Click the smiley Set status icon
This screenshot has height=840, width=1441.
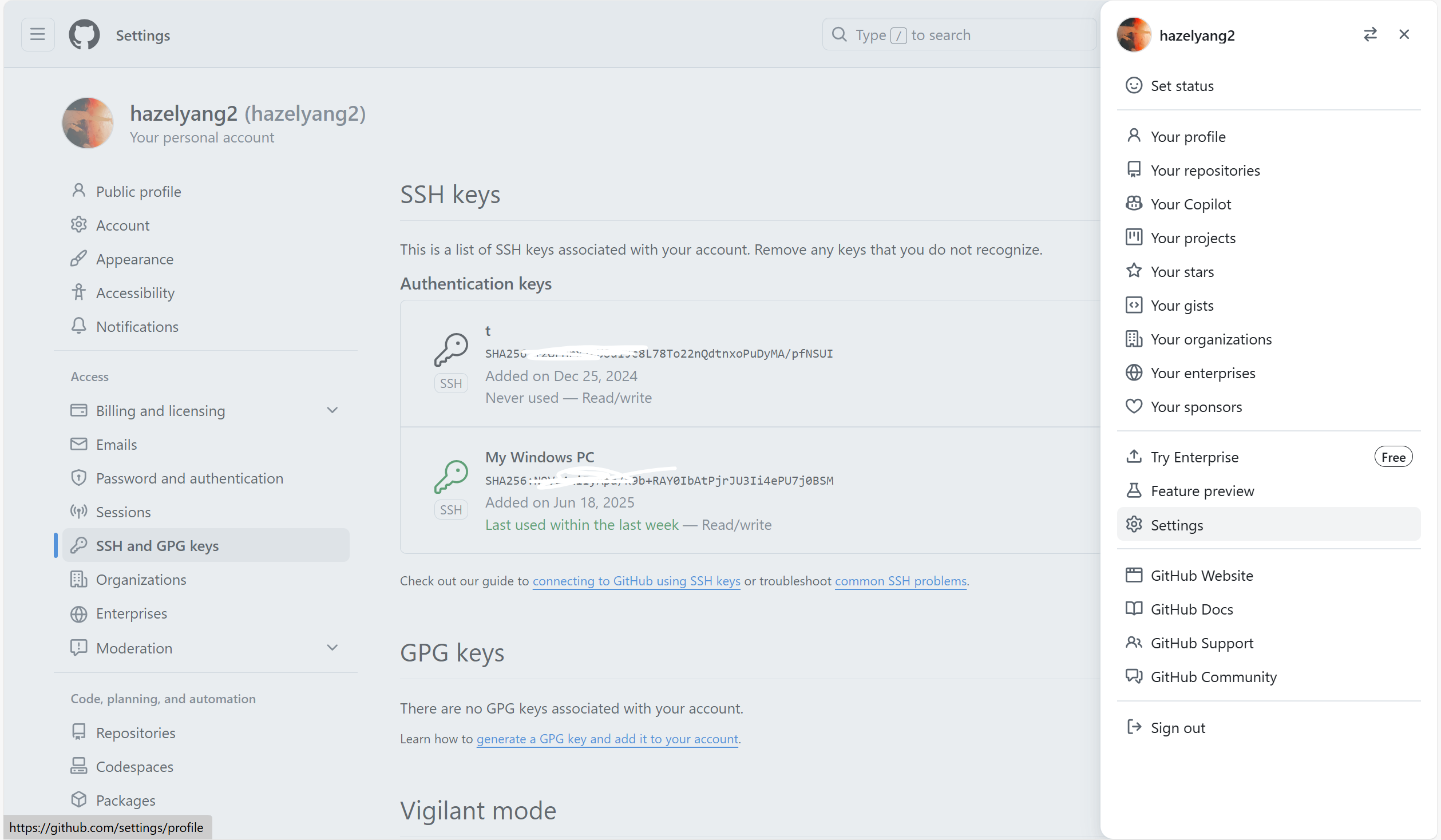tap(1134, 86)
